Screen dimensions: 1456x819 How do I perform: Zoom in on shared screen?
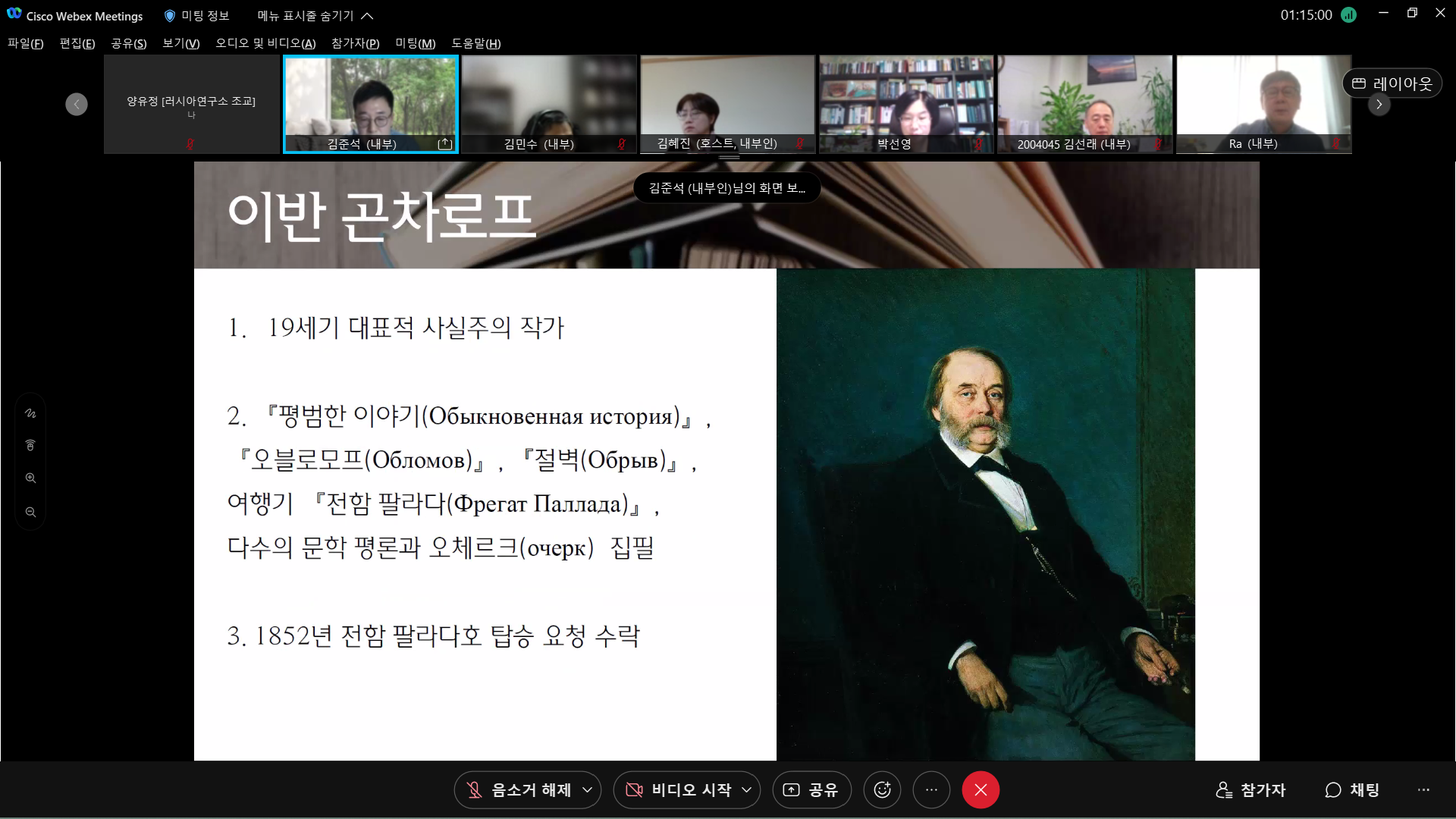(30, 479)
